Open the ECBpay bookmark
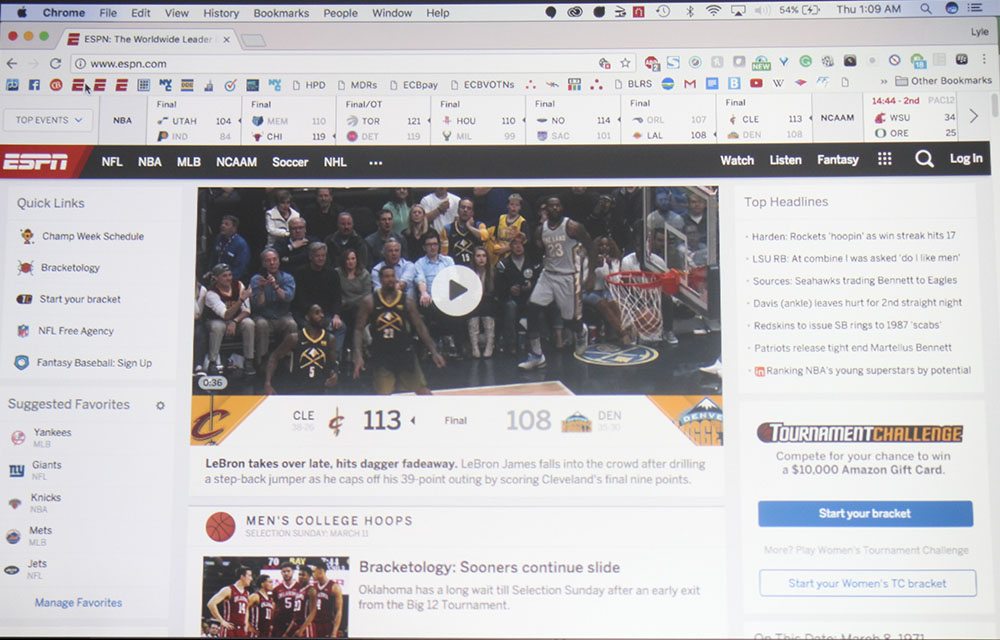 [x=414, y=84]
